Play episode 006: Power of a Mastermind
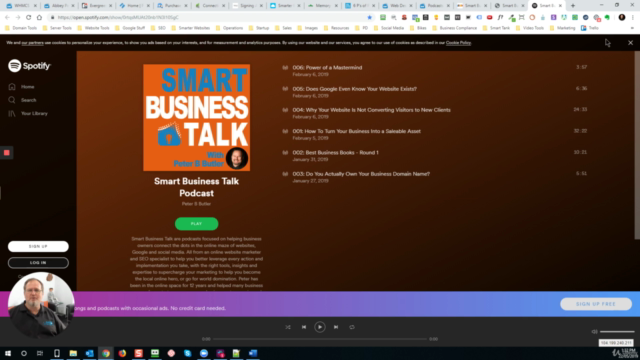Viewport: 640px width, 360px height. pyautogui.click(x=327, y=68)
